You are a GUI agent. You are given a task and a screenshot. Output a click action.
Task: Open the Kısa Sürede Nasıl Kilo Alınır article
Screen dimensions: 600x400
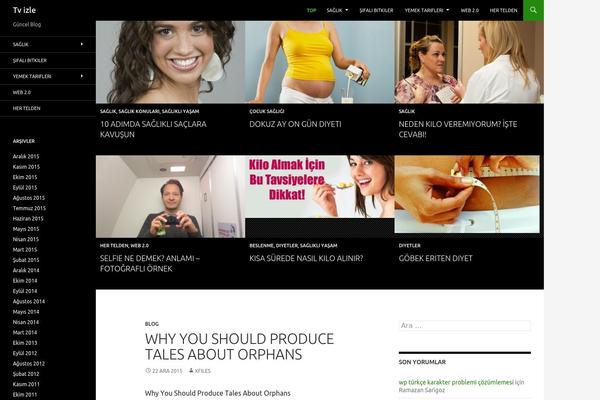coord(306,258)
